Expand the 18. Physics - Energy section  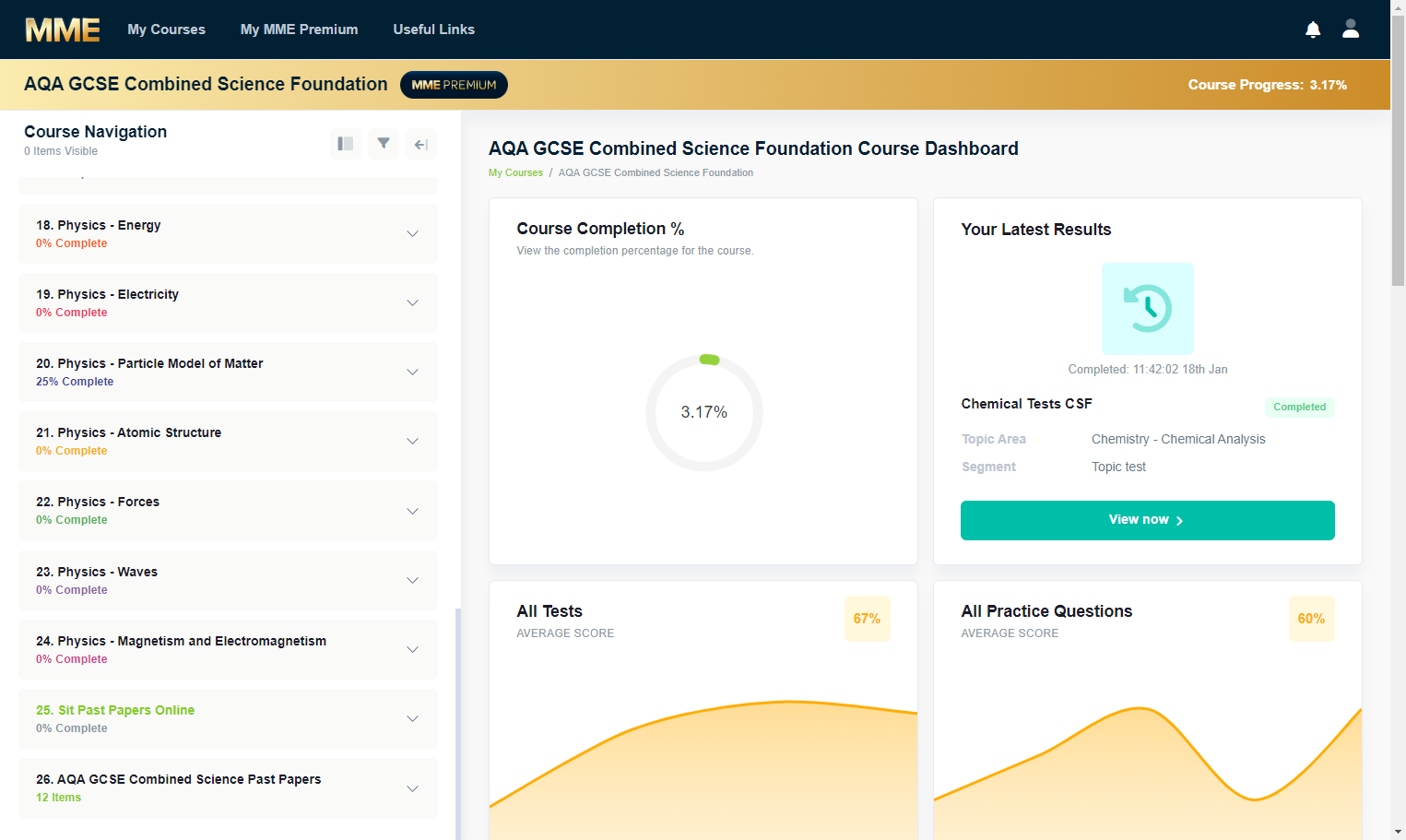pos(228,234)
